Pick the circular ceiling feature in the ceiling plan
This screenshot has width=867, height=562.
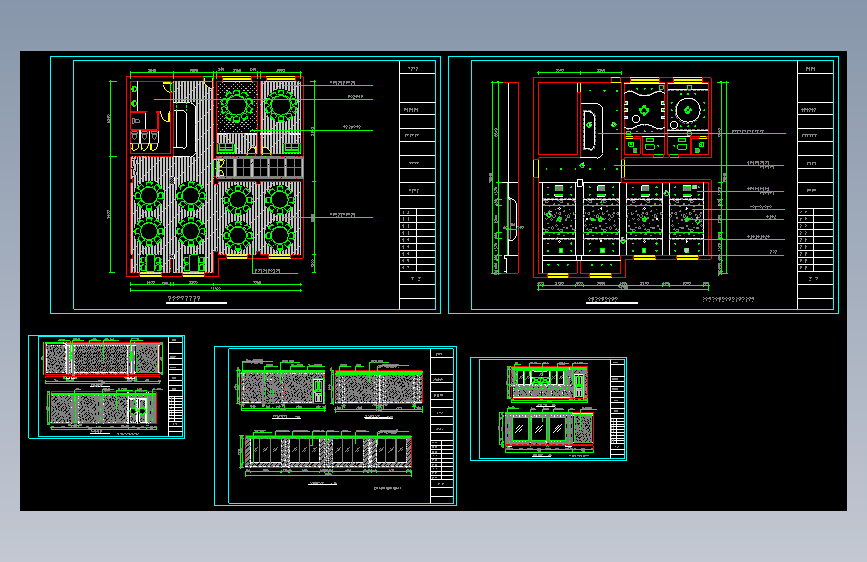[688, 110]
